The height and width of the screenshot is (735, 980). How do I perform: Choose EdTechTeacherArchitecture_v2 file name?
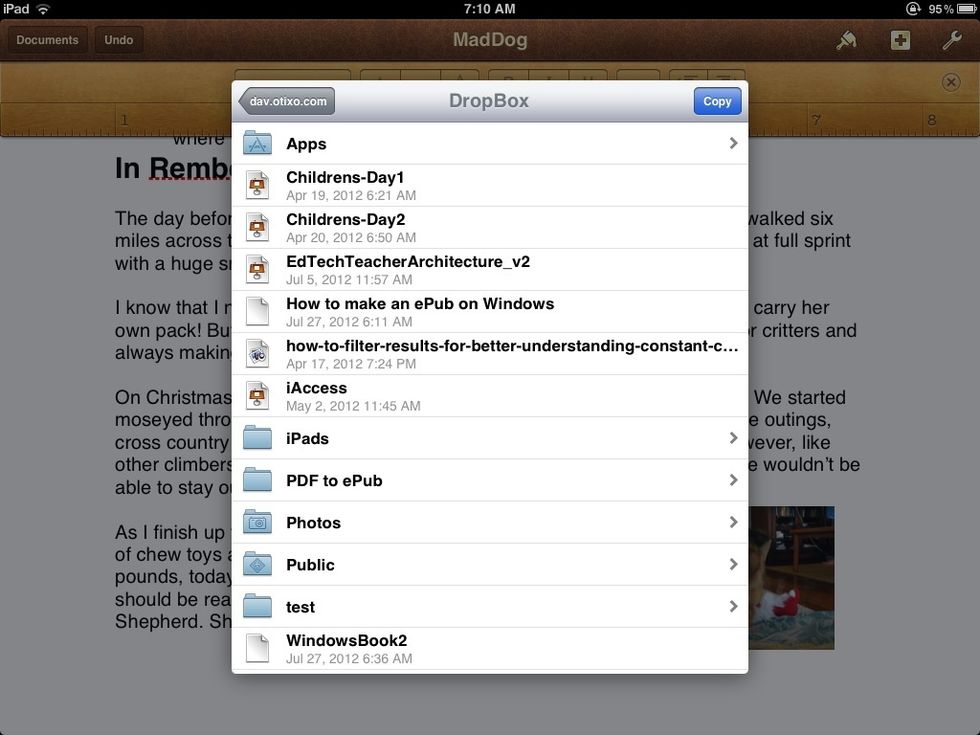point(408,261)
